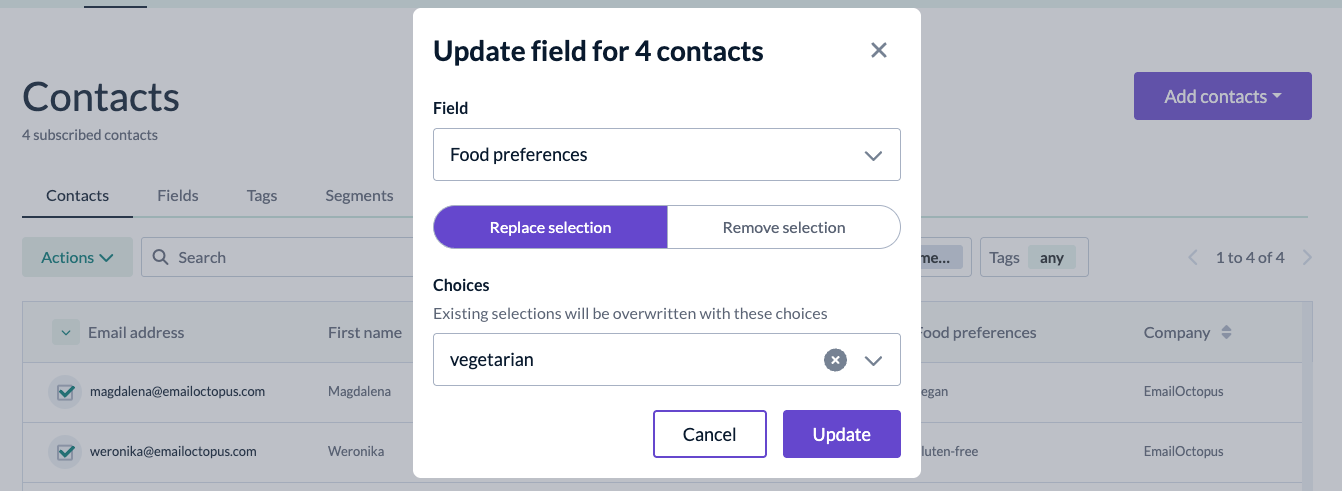
Task: Open the Actions dropdown menu
Action: [77, 257]
